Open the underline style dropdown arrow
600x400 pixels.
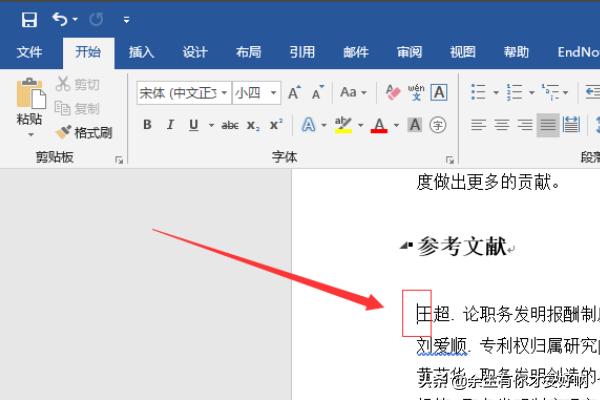[211, 125]
